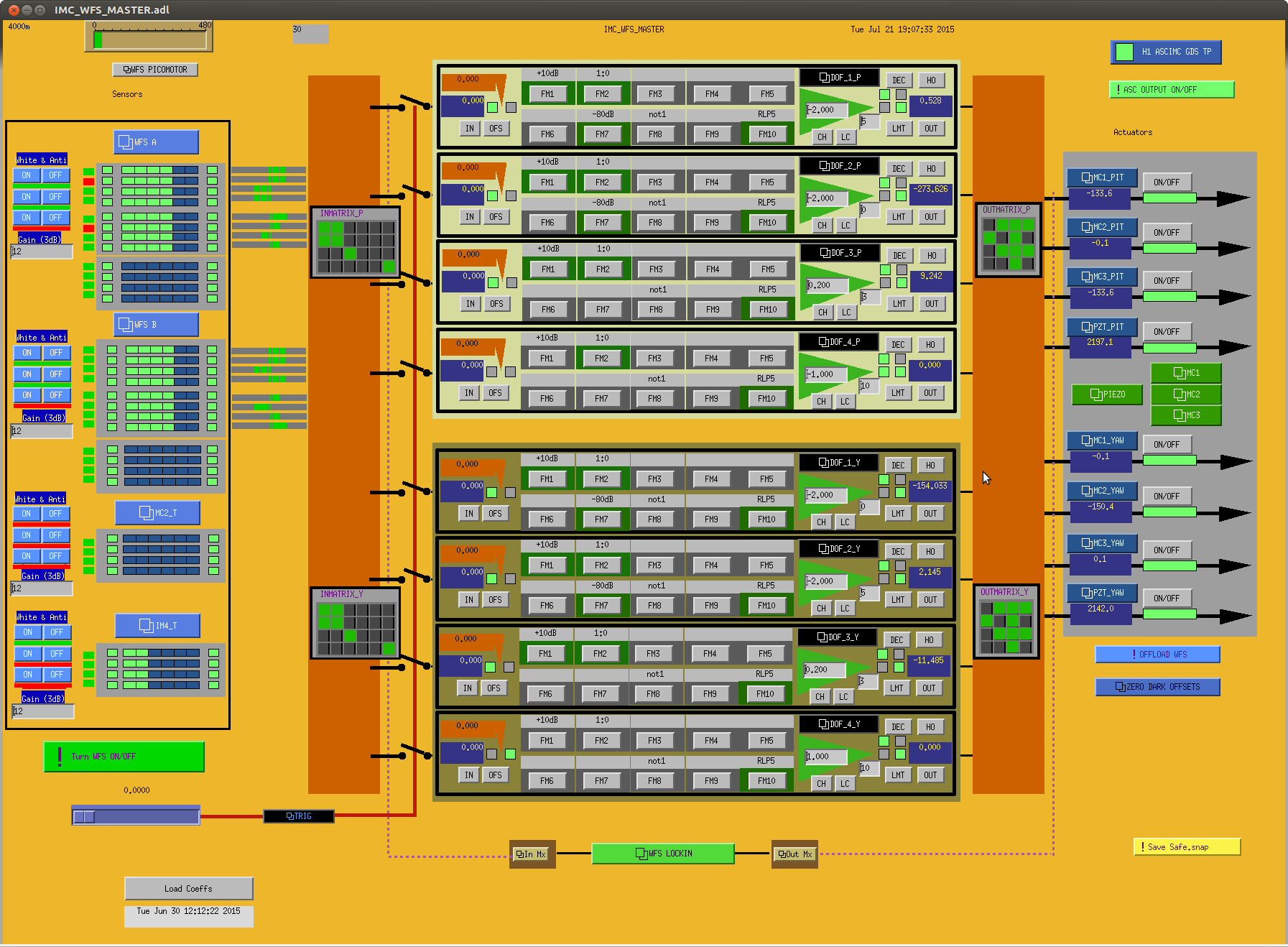The width and height of the screenshot is (1288, 947).
Task: Toggle the OUT switch on DOF_3_P
Action: pos(932,304)
